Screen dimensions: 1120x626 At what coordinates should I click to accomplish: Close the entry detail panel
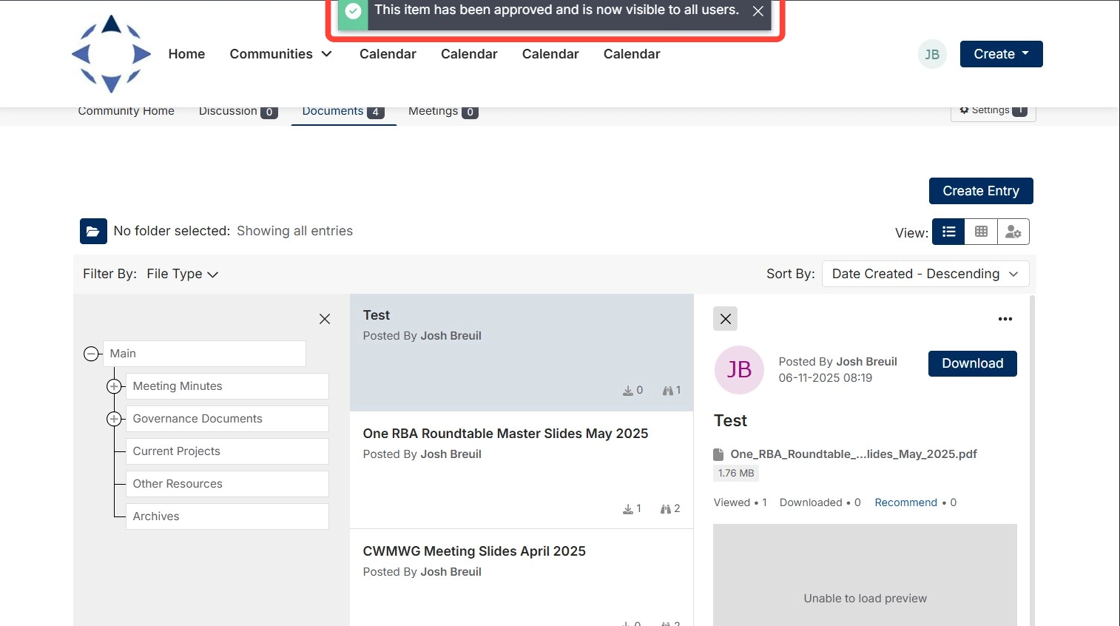[725, 319]
